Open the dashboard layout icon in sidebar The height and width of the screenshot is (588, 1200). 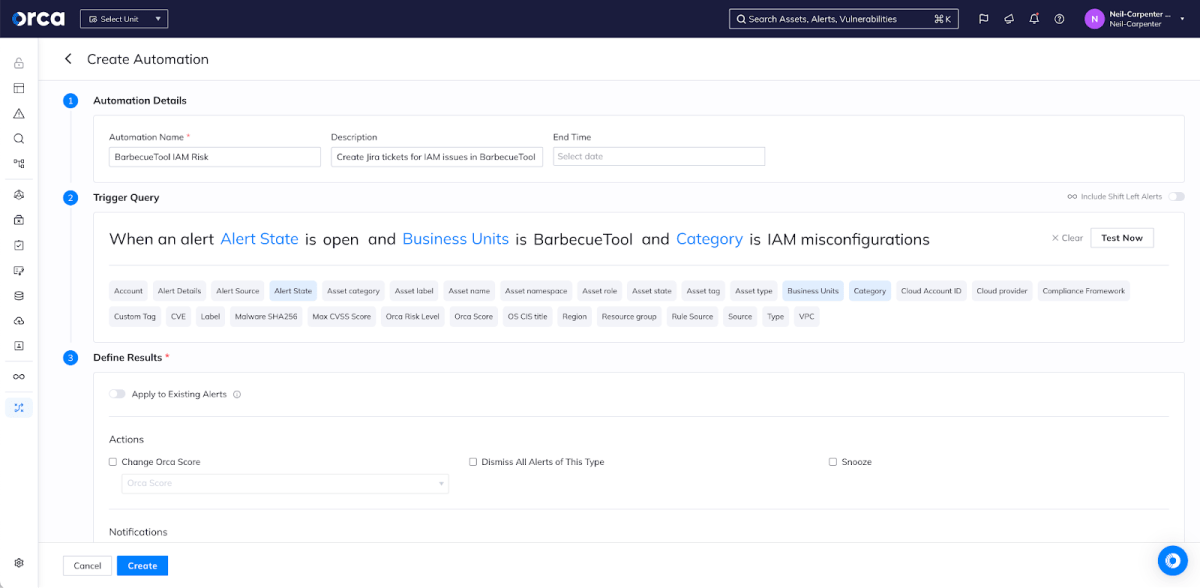[x=19, y=88]
